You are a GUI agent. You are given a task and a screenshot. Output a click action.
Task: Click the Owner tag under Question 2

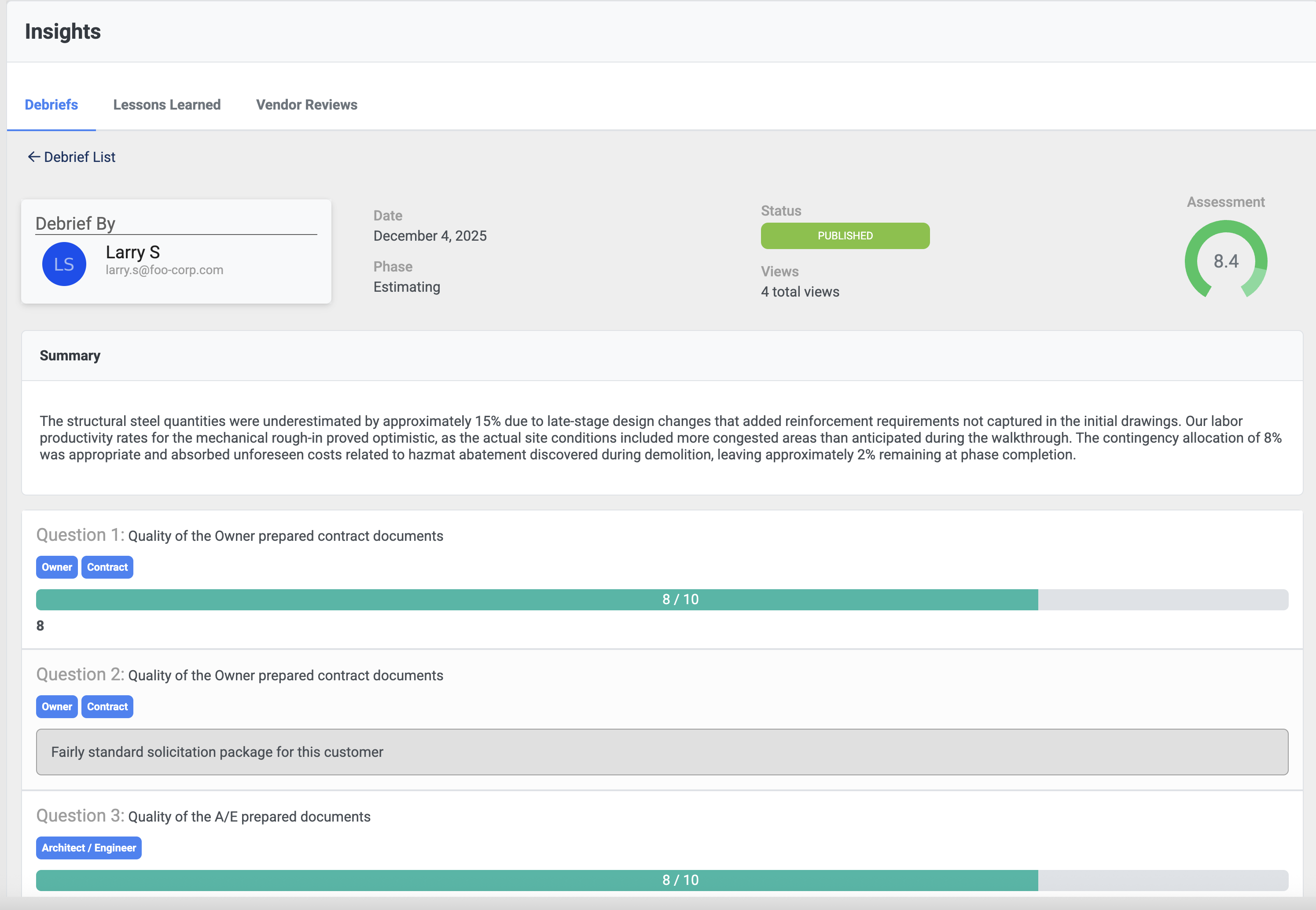click(56, 706)
